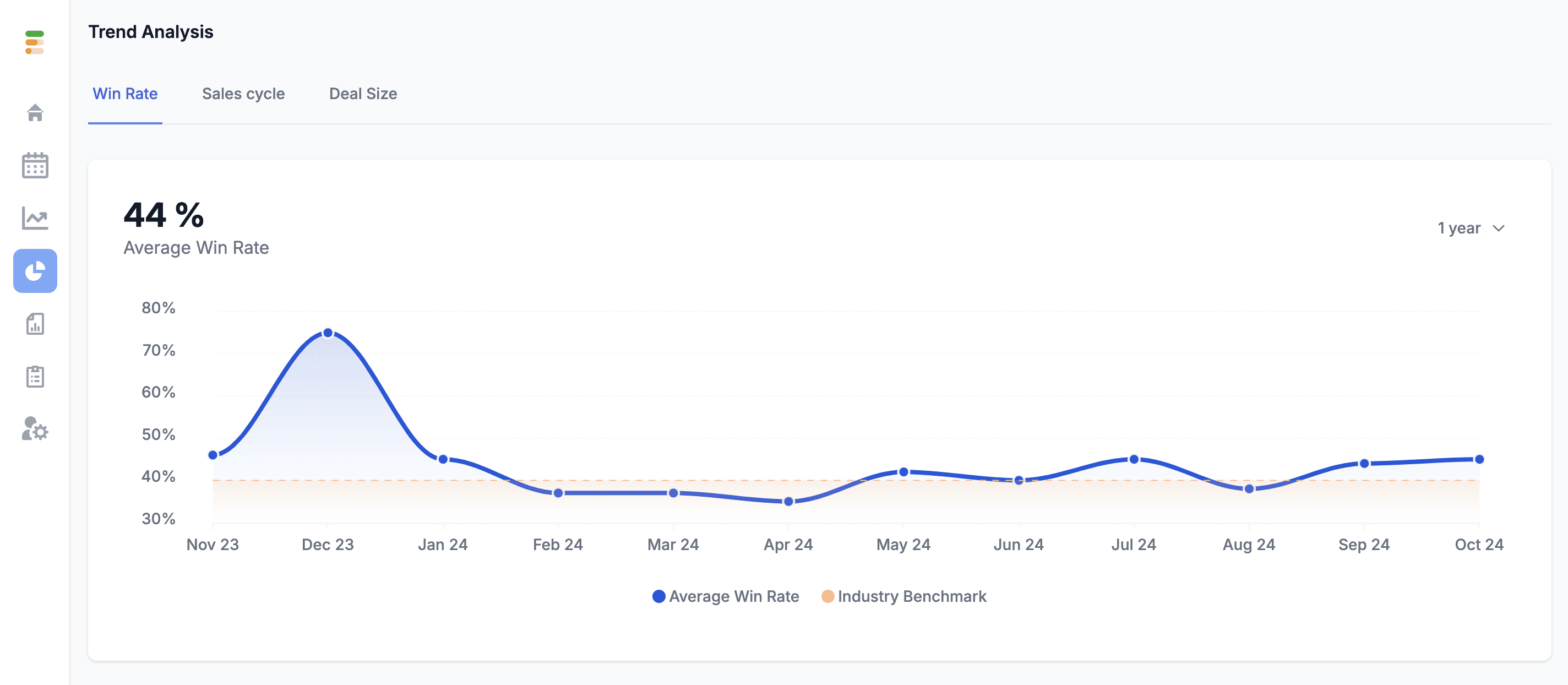The width and height of the screenshot is (1568, 685).
Task: Select the May 24 data point
Action: [x=904, y=472]
